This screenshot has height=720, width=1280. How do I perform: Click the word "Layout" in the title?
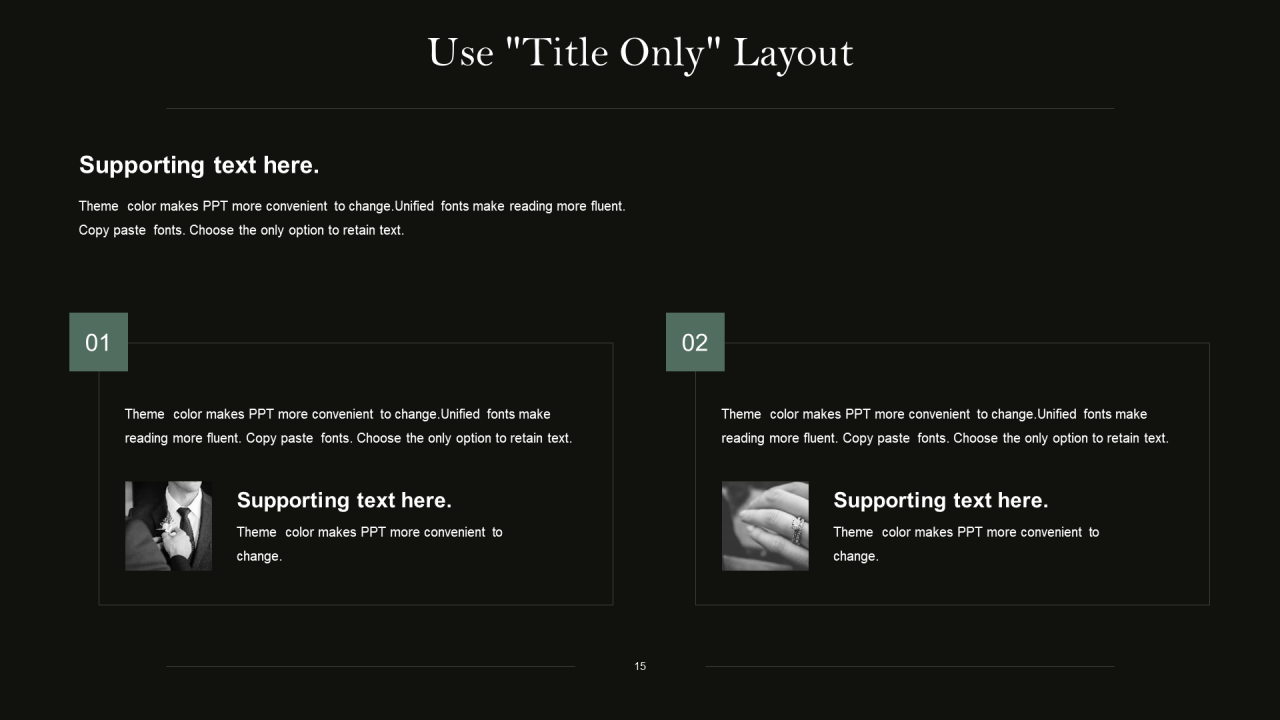pos(794,53)
